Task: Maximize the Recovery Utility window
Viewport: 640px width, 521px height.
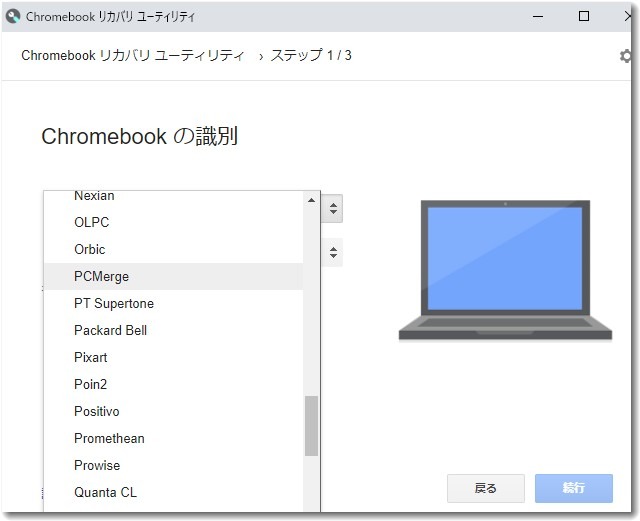Action: click(x=584, y=16)
